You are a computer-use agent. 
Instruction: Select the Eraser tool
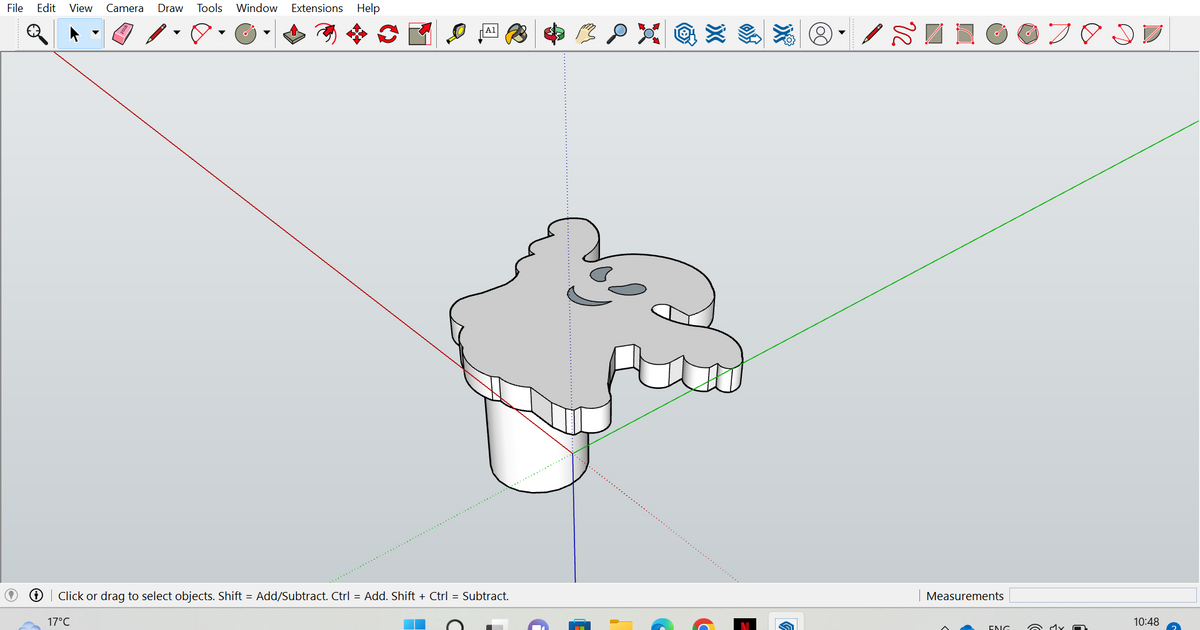point(122,34)
